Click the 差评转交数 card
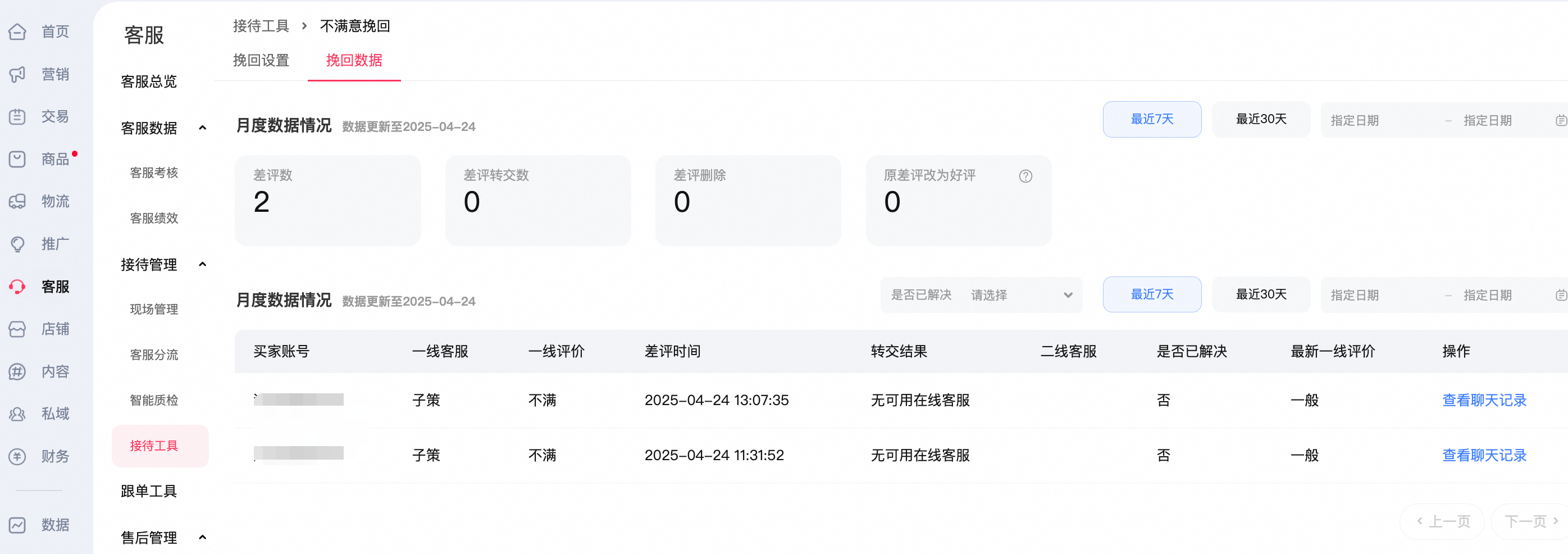The height and width of the screenshot is (554, 1568). [538, 200]
